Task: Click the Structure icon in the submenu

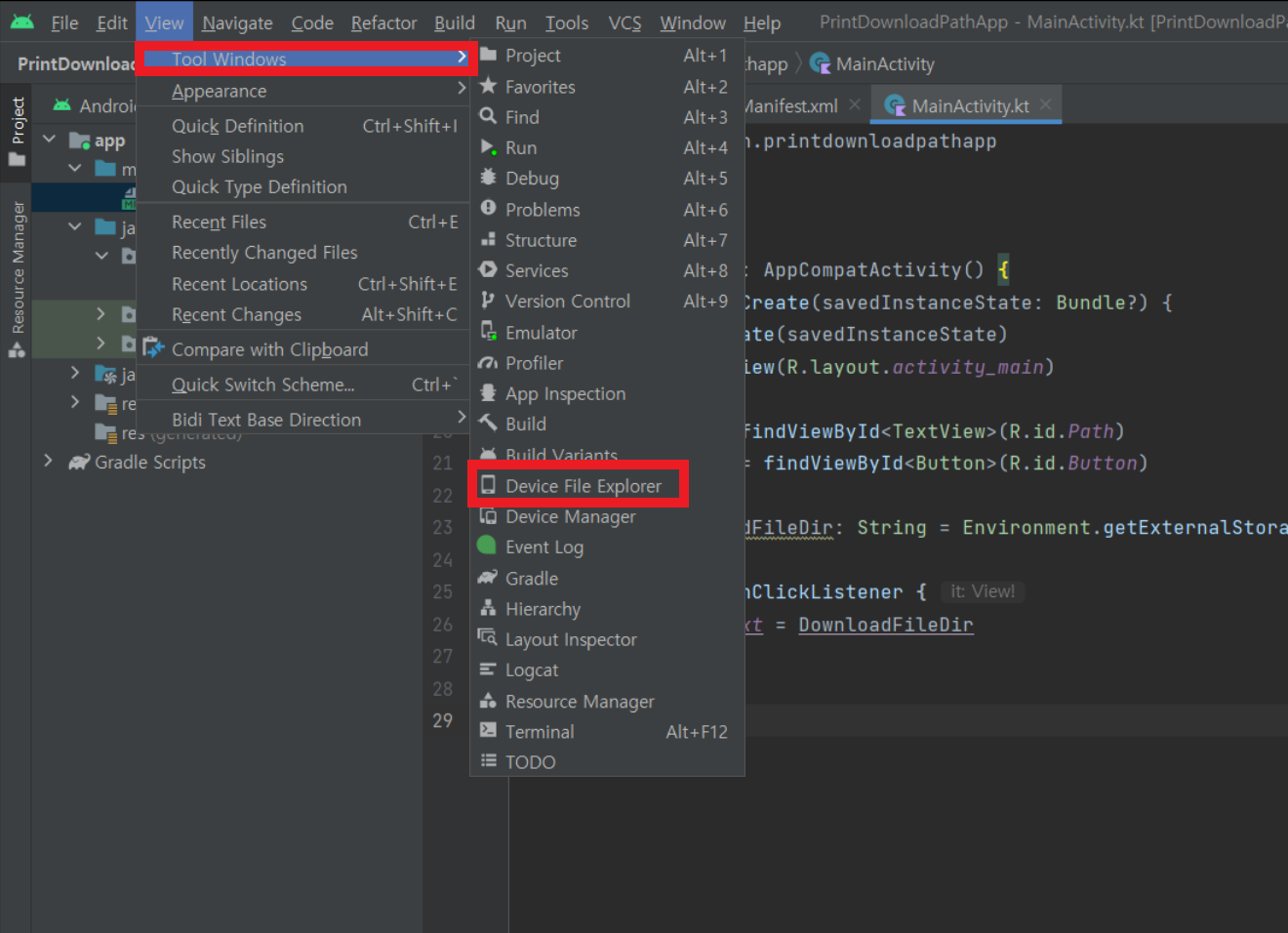Action: coord(488,239)
